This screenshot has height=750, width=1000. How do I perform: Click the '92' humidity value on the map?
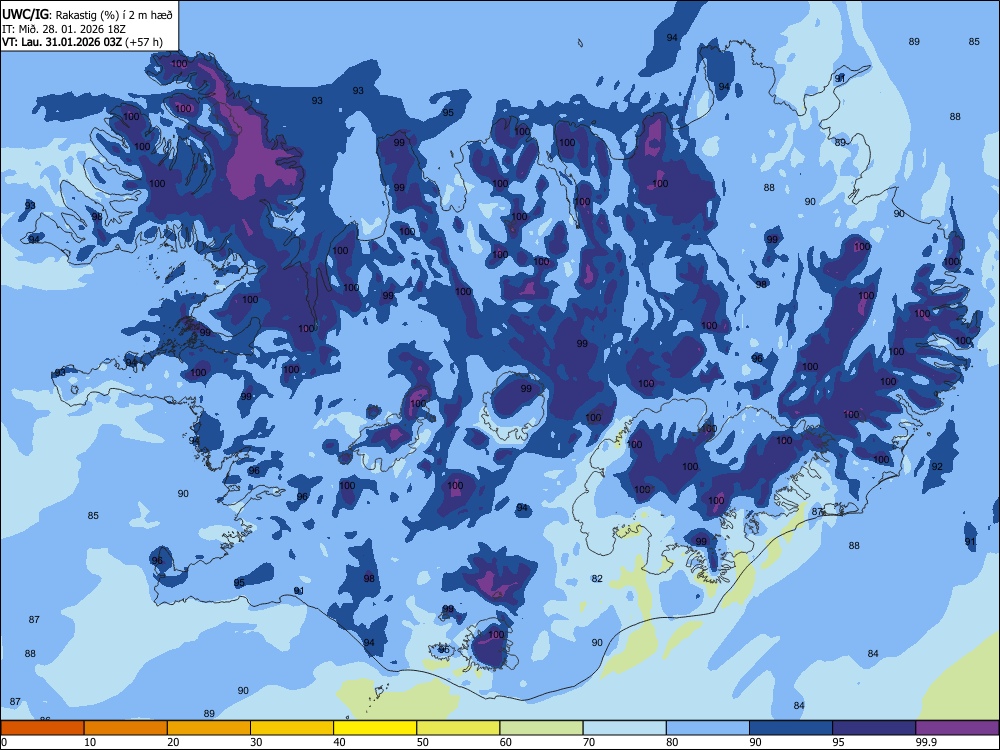937,466
